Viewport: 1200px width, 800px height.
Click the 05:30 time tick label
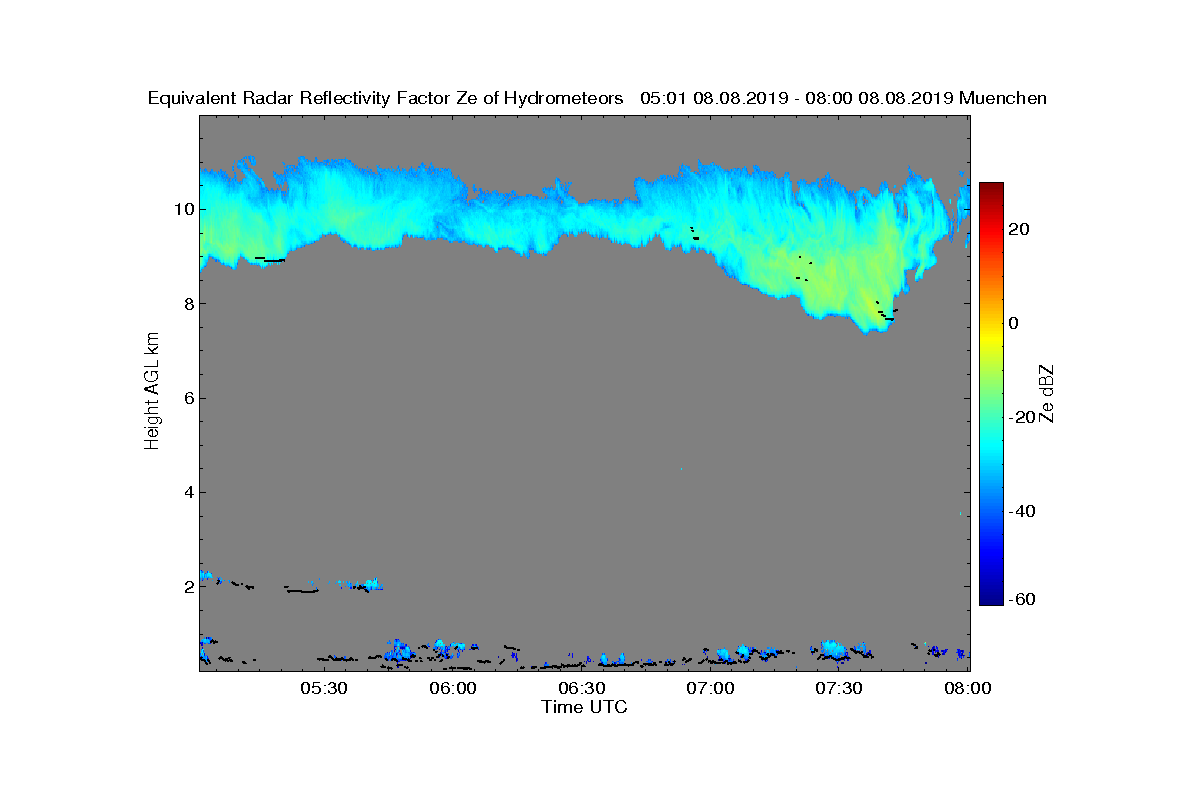323,689
